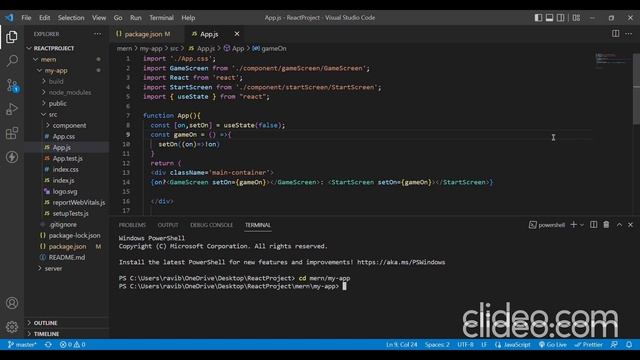Open the feedback icon in status bar
The height and width of the screenshot is (360, 640).
tap(614, 344)
